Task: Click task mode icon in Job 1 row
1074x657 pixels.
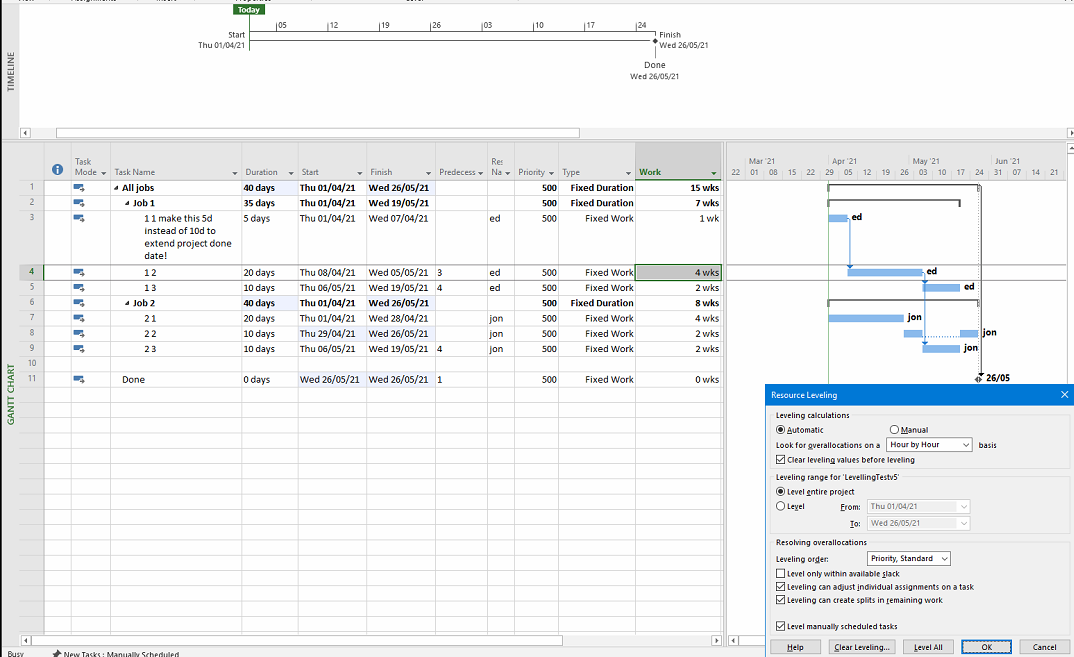Action: pos(79,203)
